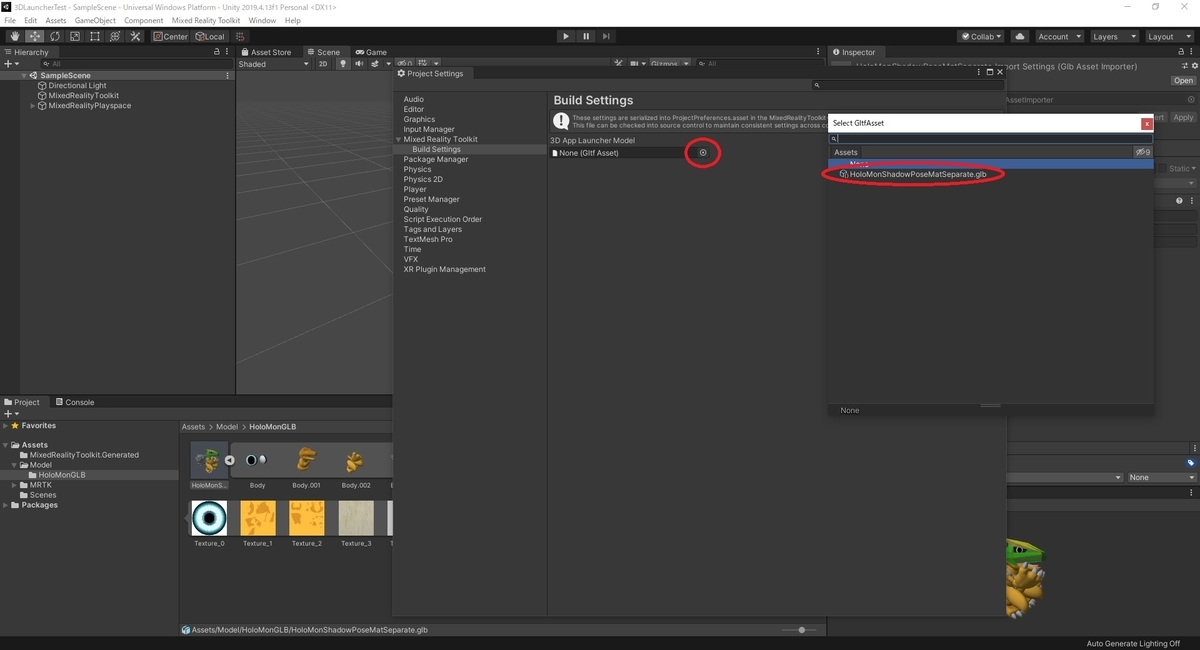Select the Rect transform tool
The image size is (1200, 650).
94,36
